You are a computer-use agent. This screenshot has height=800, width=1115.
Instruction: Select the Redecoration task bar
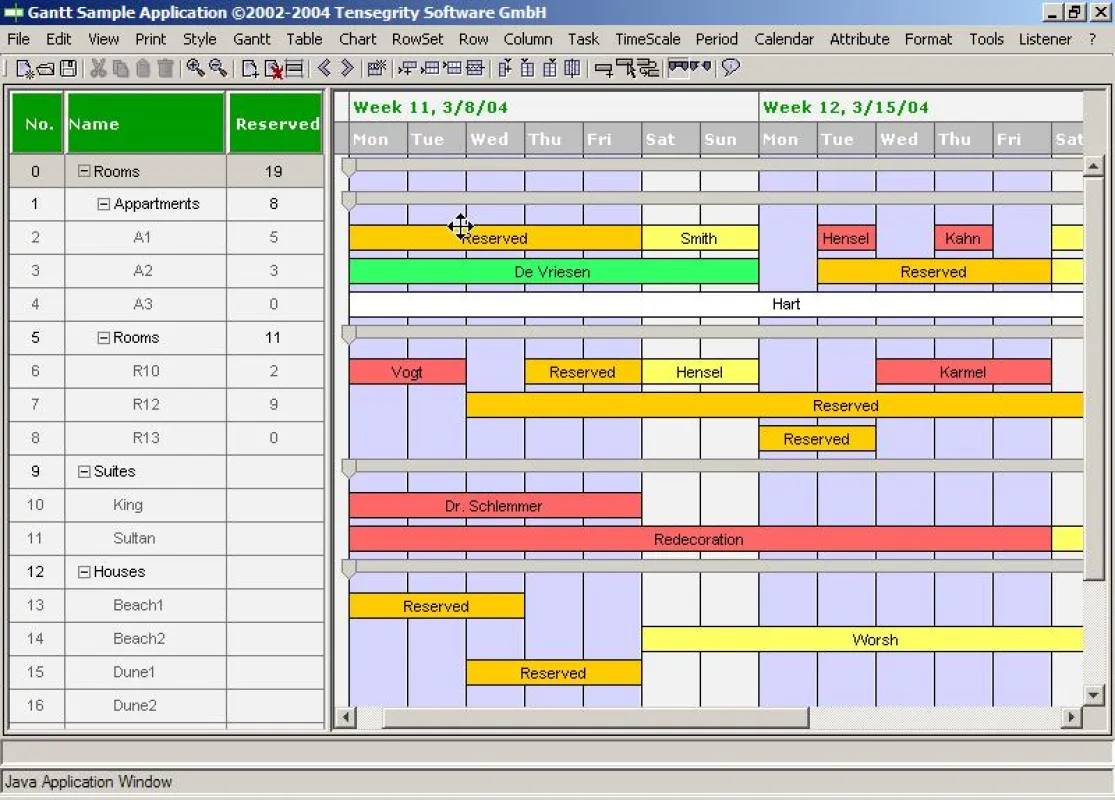pos(700,539)
